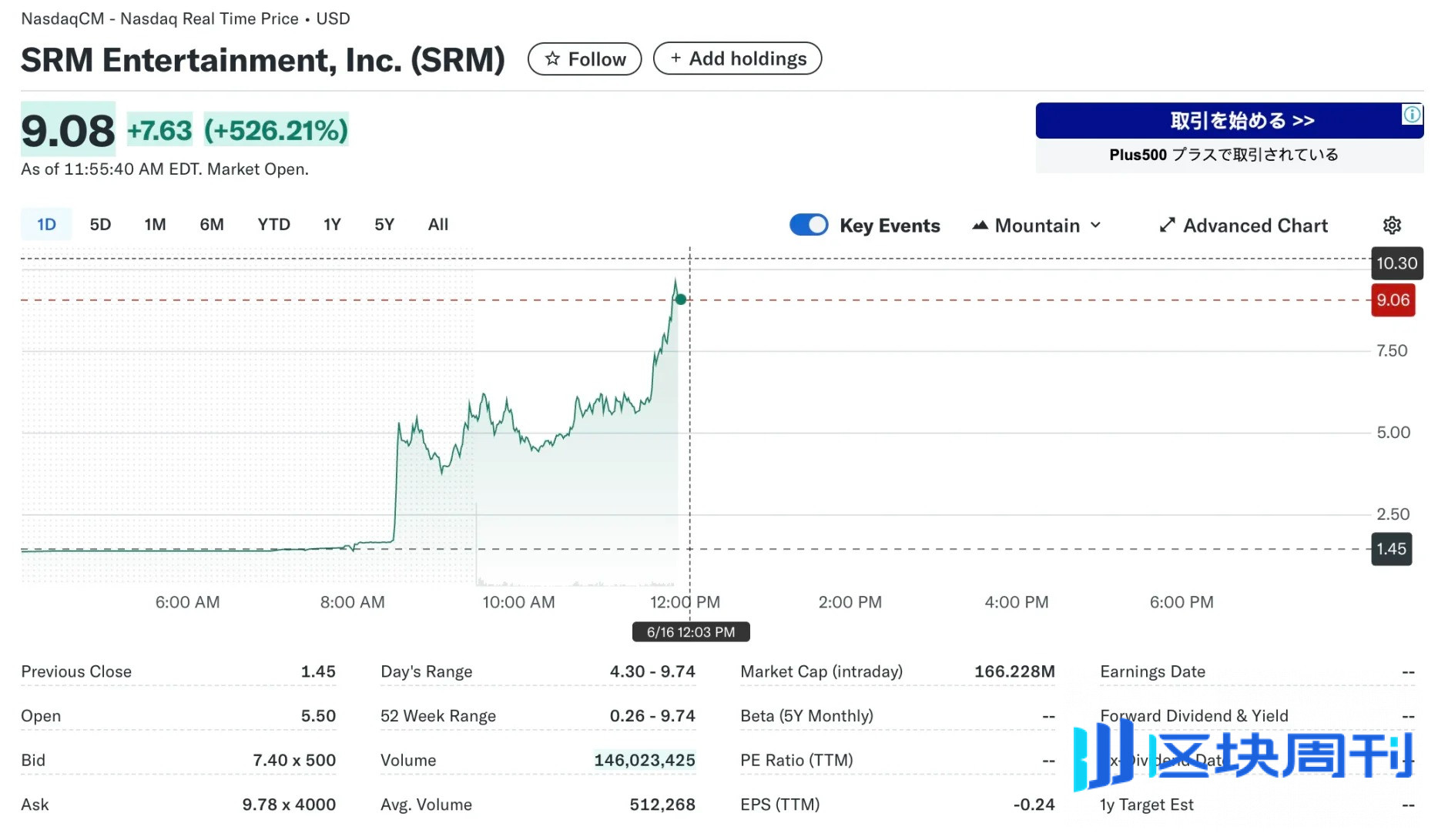Click the Open value 5.50
This screenshot has height=840, width=1438.
click(x=318, y=716)
